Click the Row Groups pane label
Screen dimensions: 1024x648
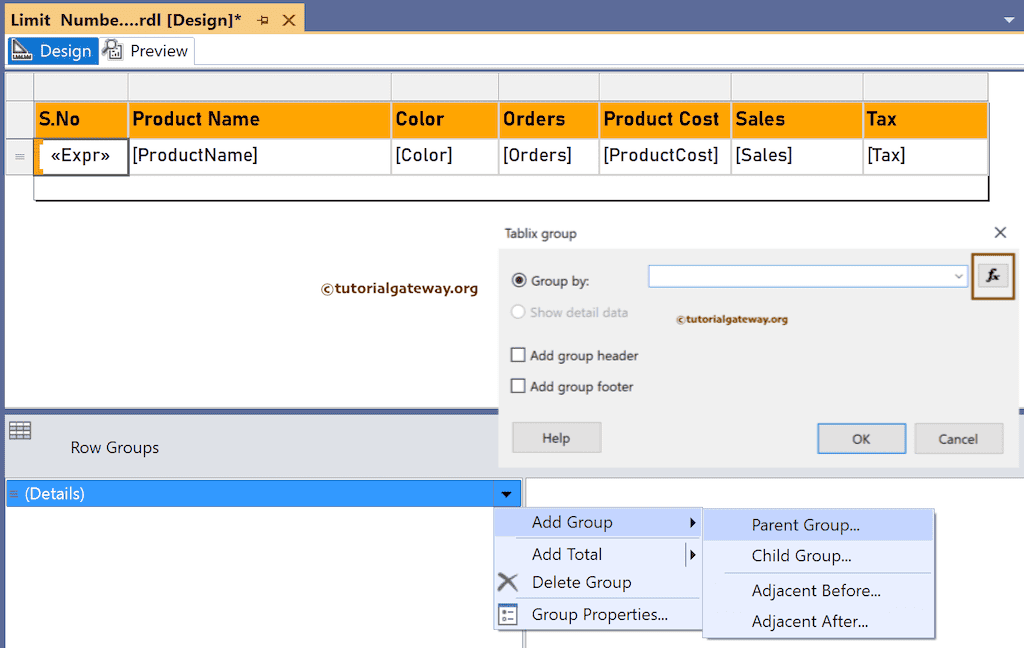pos(115,448)
